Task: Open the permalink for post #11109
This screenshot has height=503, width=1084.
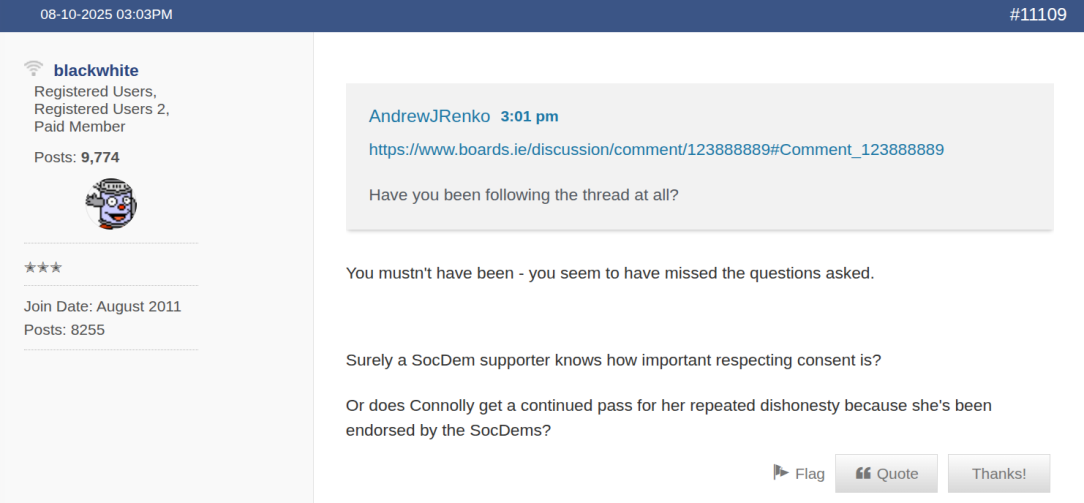Action: click(x=1037, y=15)
